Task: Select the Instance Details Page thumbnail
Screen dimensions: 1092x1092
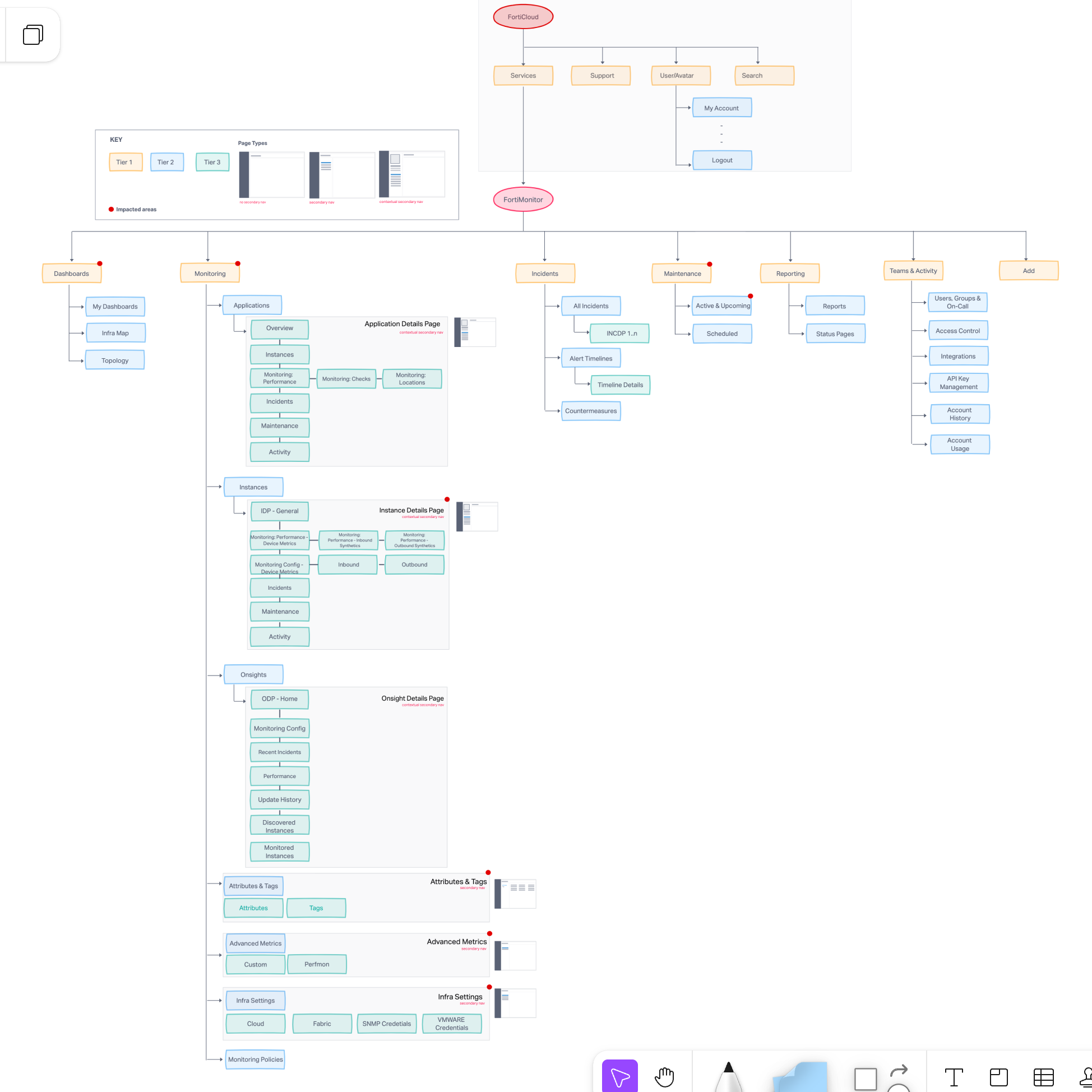Action: pyautogui.click(x=476, y=516)
